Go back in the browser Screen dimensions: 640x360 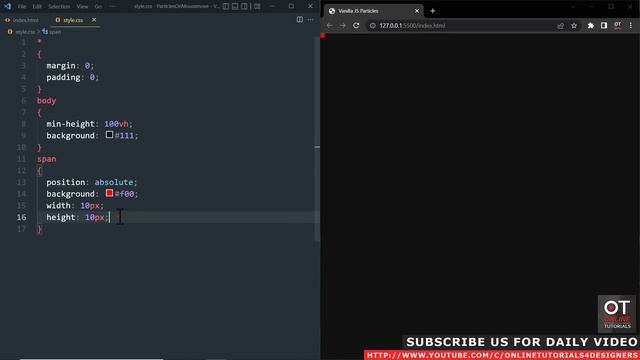(329, 25)
